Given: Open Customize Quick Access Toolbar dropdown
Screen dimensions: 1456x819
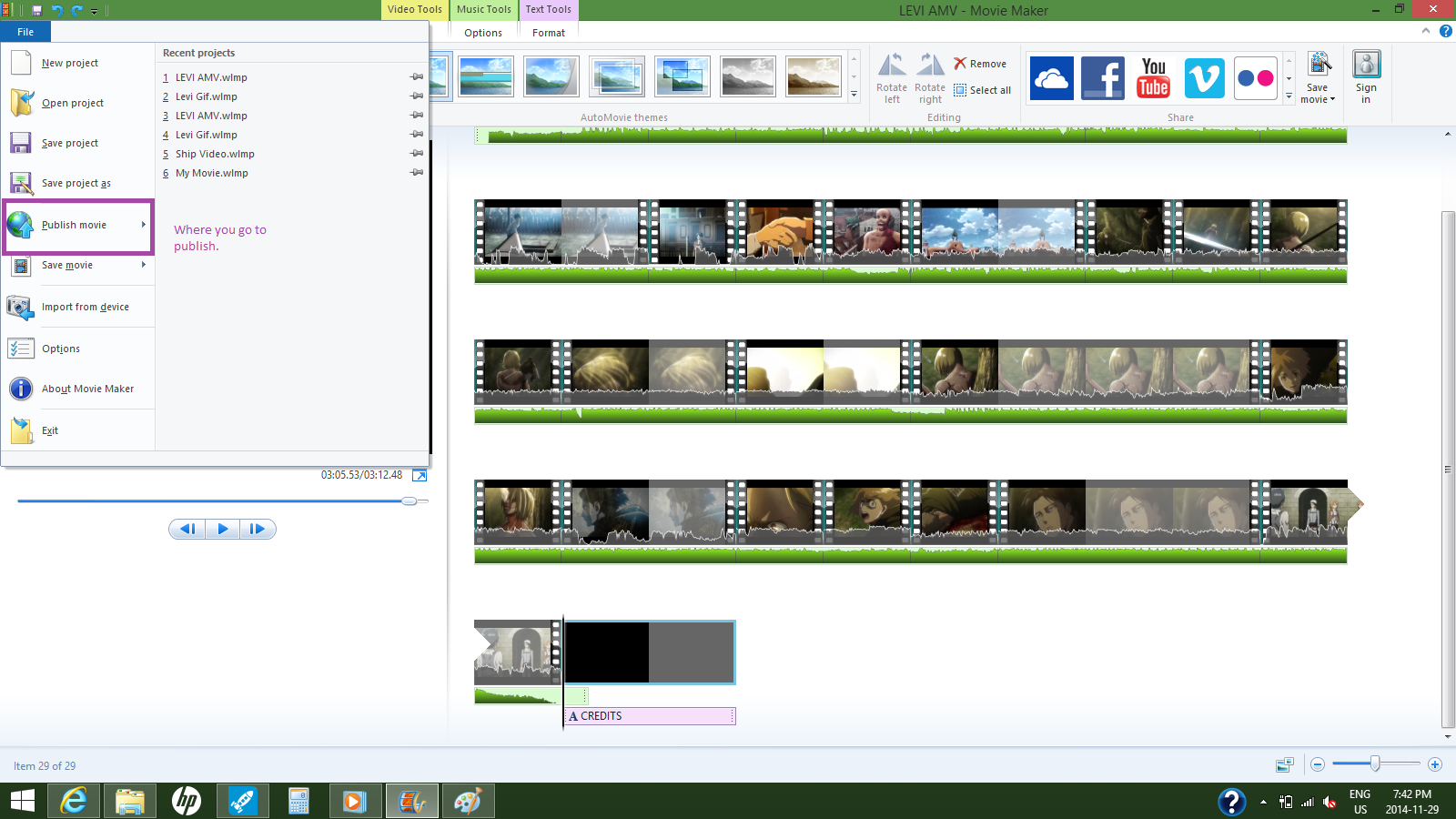Looking at the screenshot, I should 94,11.
